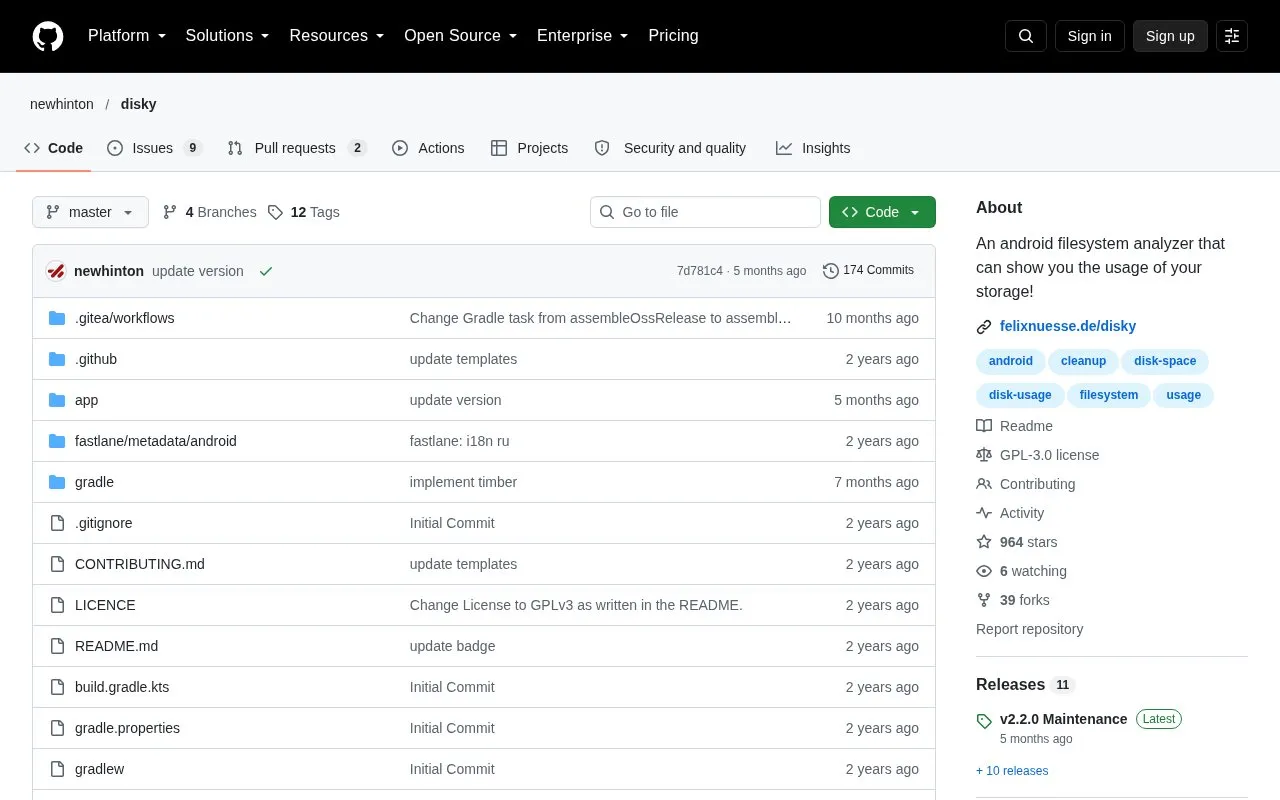The height and width of the screenshot is (800, 1280).
Task: Click the newhinton avatar icon
Action: pyautogui.click(x=56, y=271)
